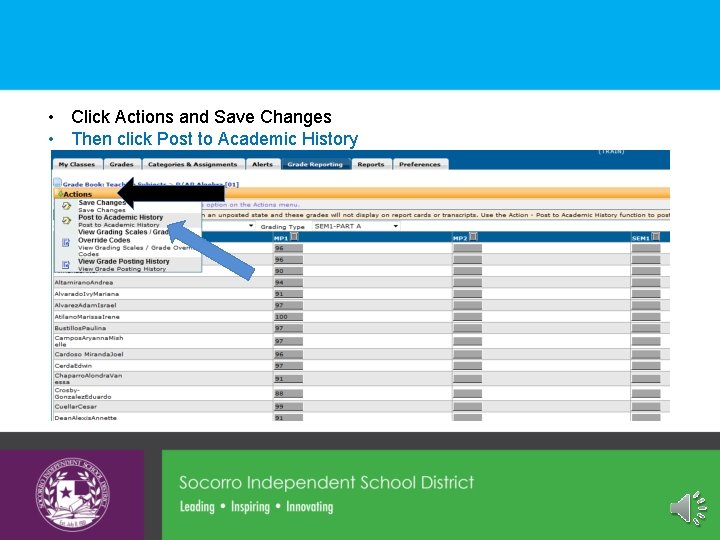Image resolution: width=720 pixels, height=540 pixels.
Task: Select Post to Academic History menu entry
Action: 121,220
